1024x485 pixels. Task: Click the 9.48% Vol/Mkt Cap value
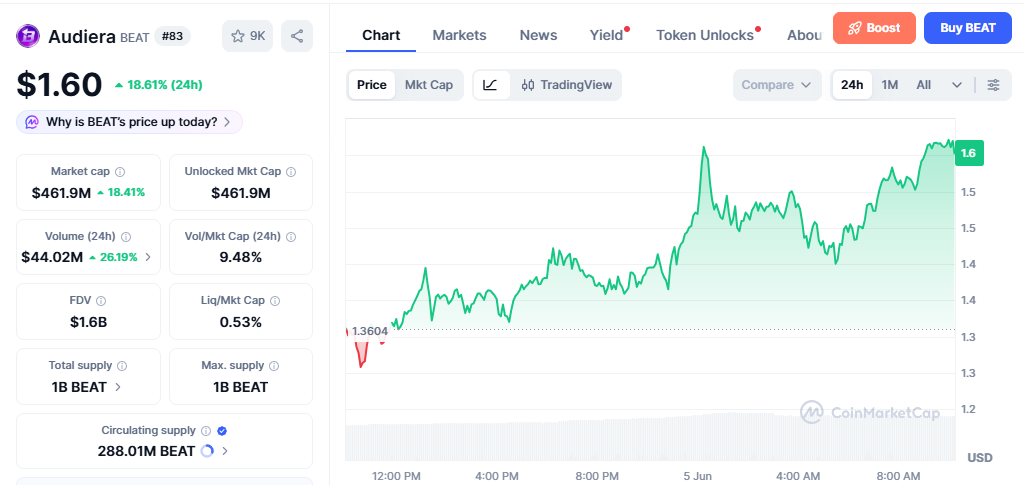[240, 257]
